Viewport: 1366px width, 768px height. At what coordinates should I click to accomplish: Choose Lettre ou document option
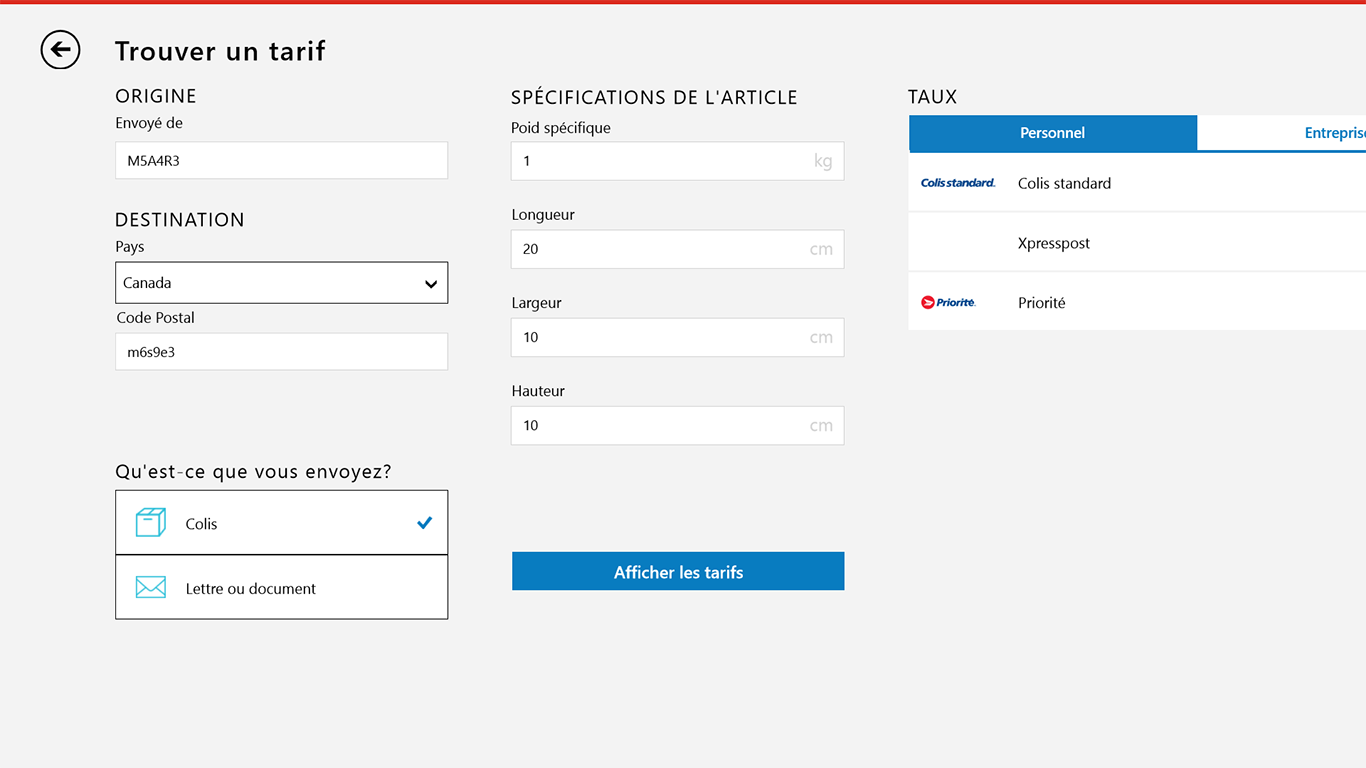pos(281,588)
